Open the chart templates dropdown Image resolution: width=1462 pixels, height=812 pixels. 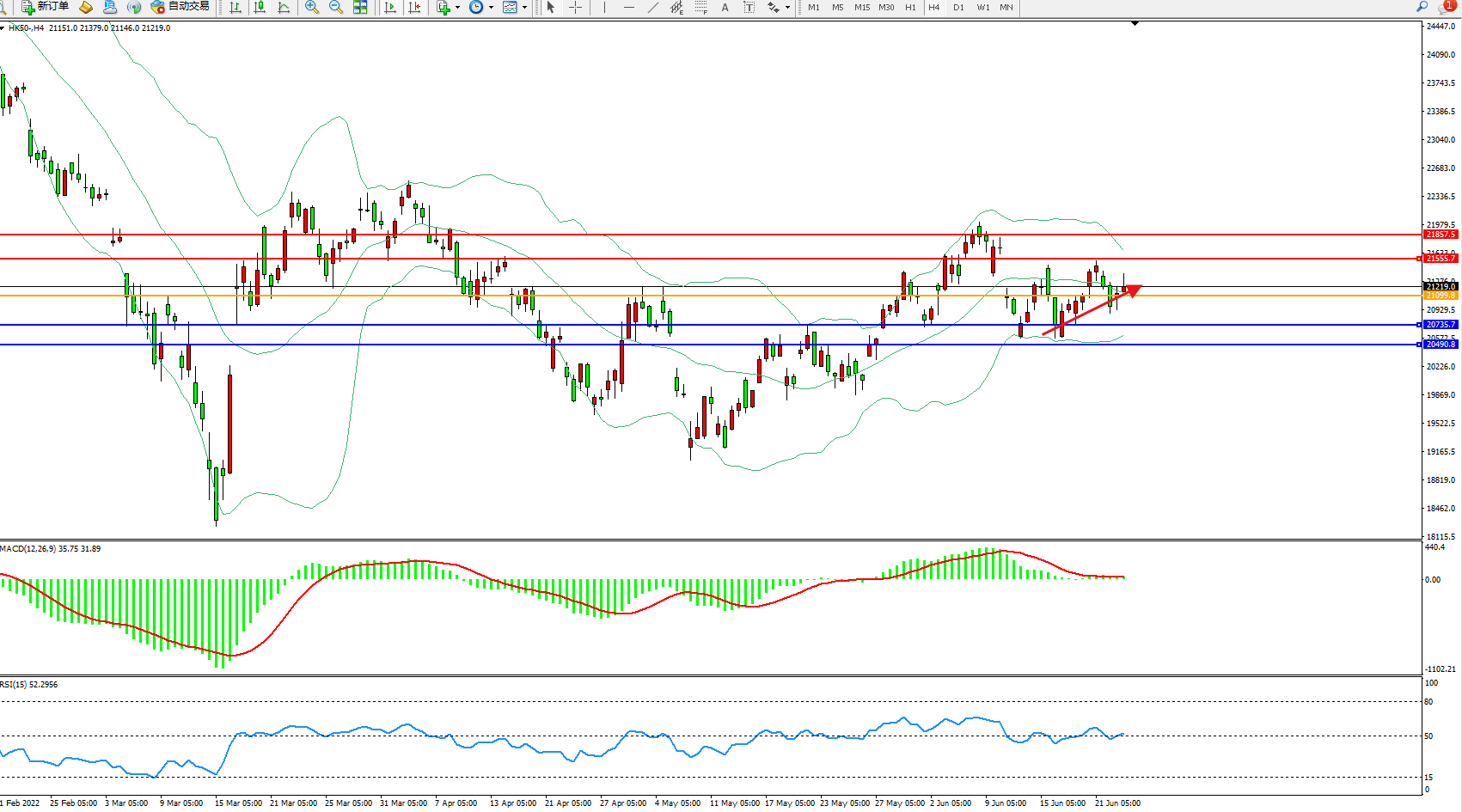point(524,7)
